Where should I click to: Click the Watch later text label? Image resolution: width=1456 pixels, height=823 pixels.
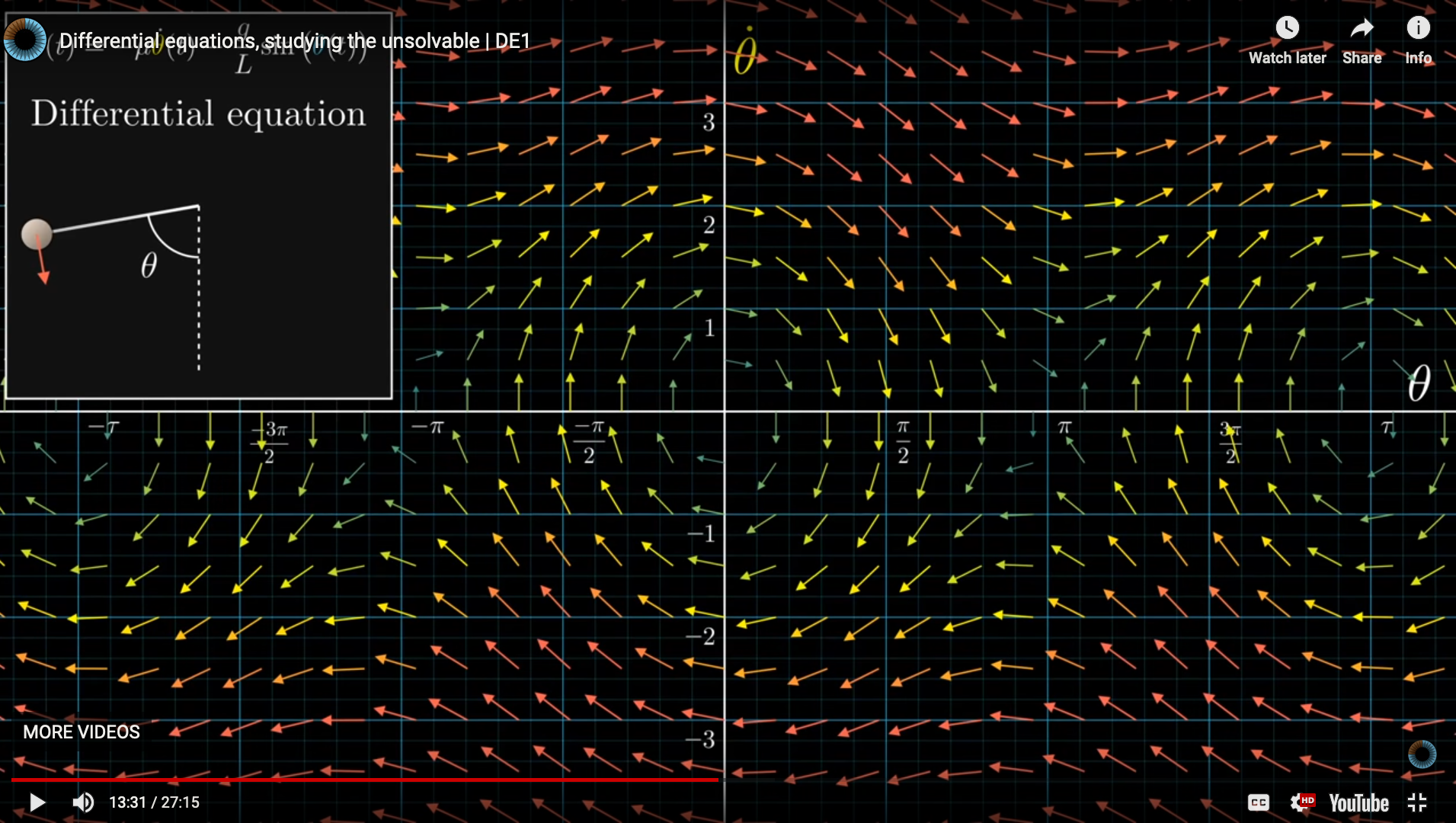coord(1287,58)
